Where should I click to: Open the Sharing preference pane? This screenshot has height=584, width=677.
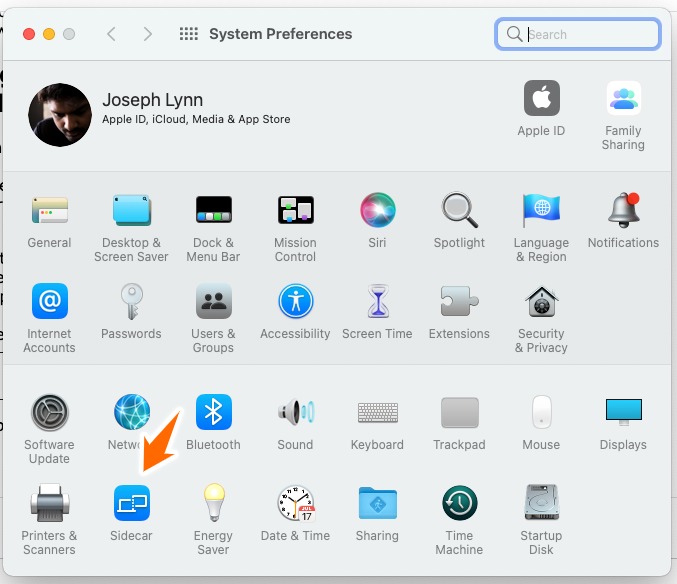pyautogui.click(x=378, y=503)
